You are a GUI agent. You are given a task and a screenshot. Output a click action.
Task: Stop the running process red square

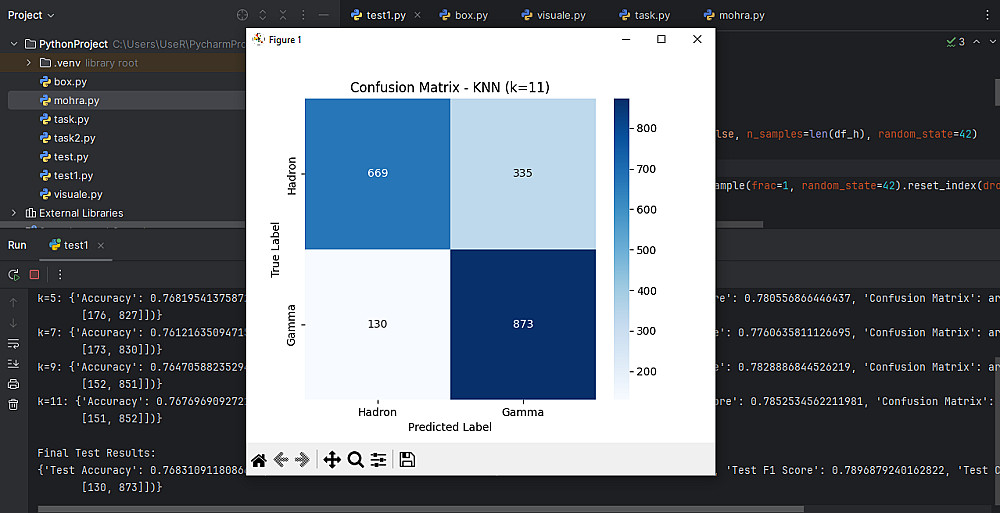point(34,274)
